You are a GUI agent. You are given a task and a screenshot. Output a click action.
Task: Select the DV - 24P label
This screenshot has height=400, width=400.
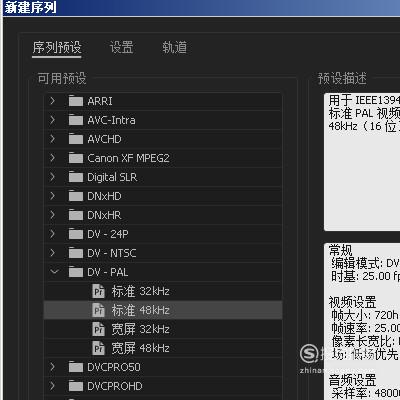[x=108, y=234]
